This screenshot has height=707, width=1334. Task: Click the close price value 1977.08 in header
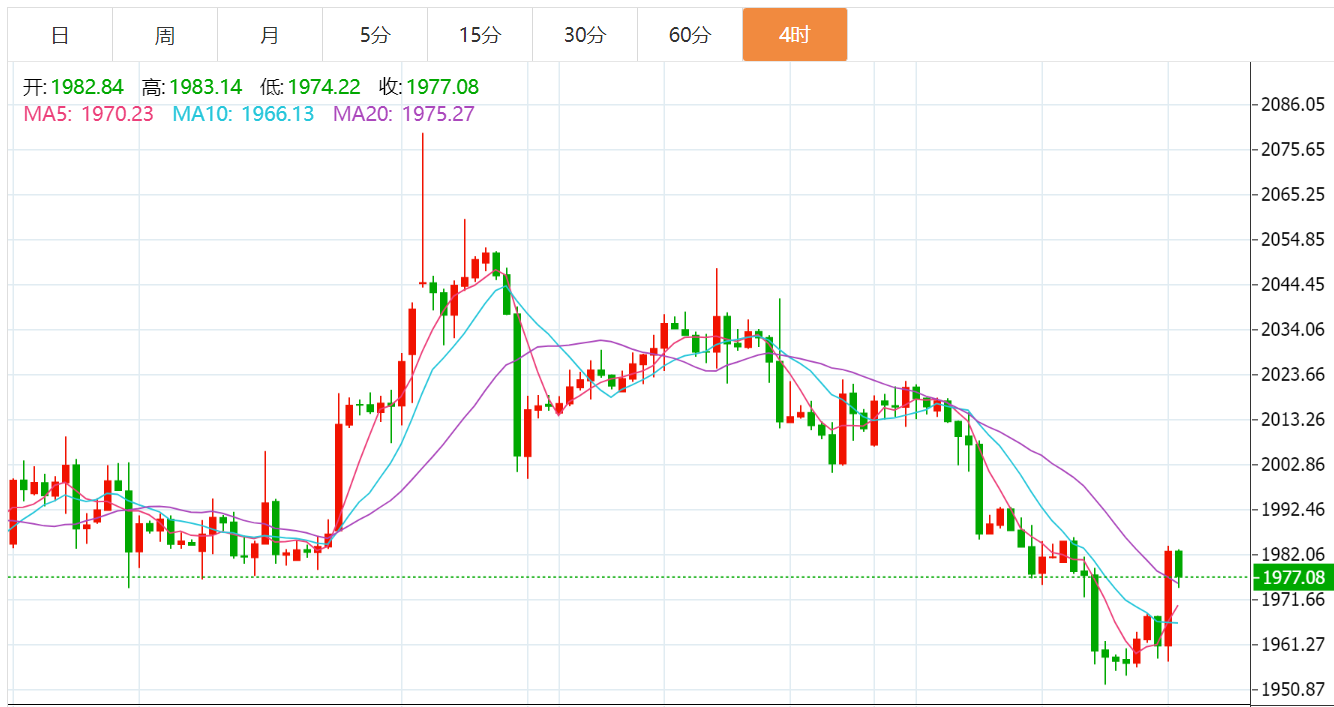tap(443, 87)
